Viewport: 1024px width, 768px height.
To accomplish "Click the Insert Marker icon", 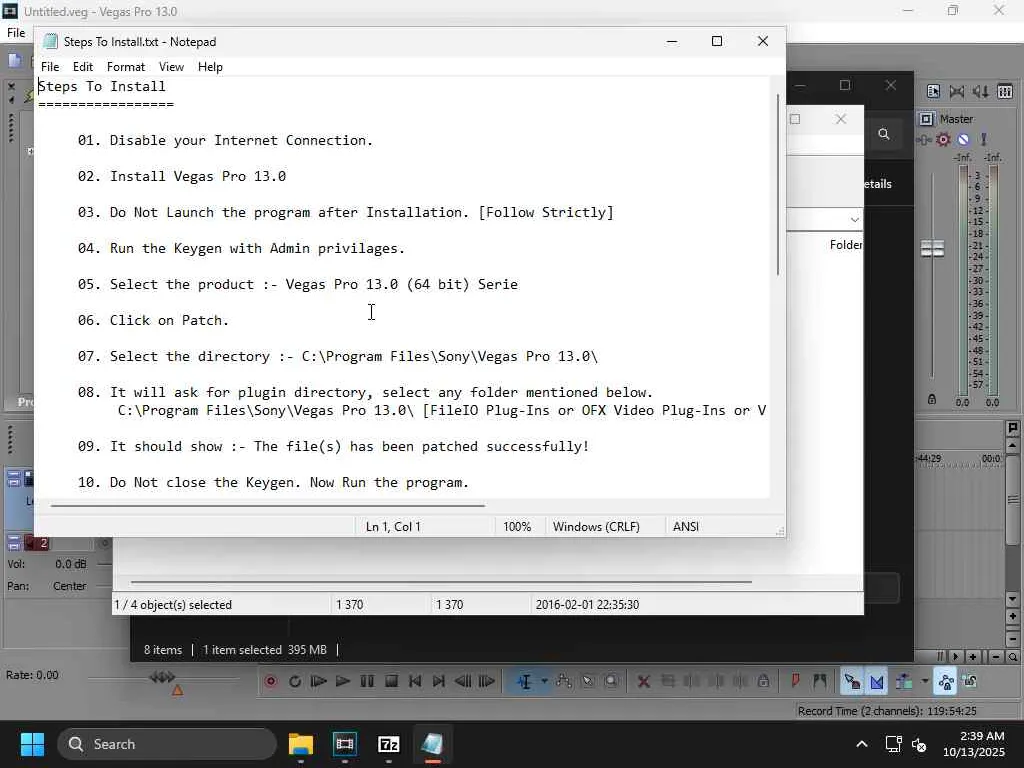I will click(795, 682).
